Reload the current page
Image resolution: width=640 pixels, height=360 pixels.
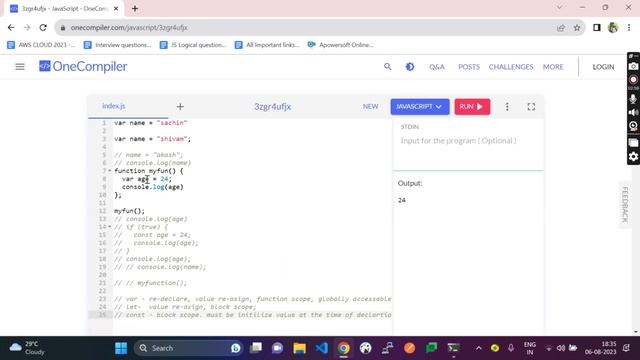[x=43, y=28]
